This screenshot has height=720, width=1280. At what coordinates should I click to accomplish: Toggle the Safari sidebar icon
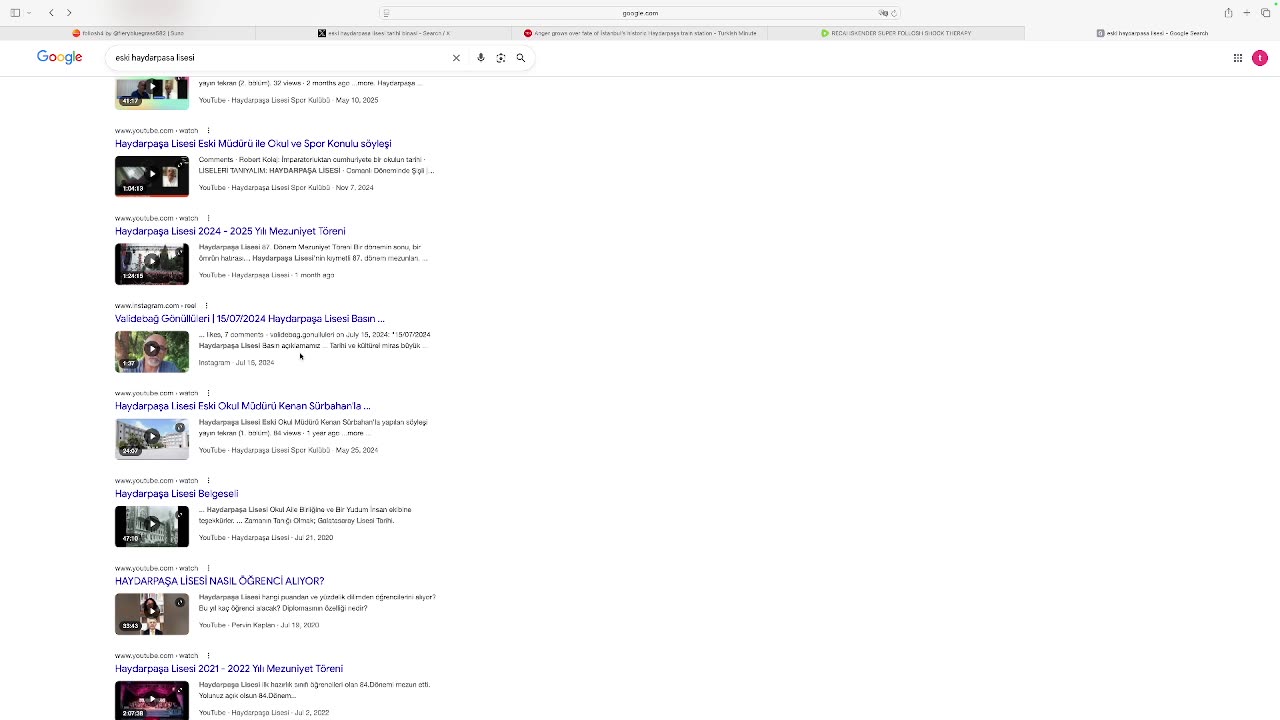[15, 13]
